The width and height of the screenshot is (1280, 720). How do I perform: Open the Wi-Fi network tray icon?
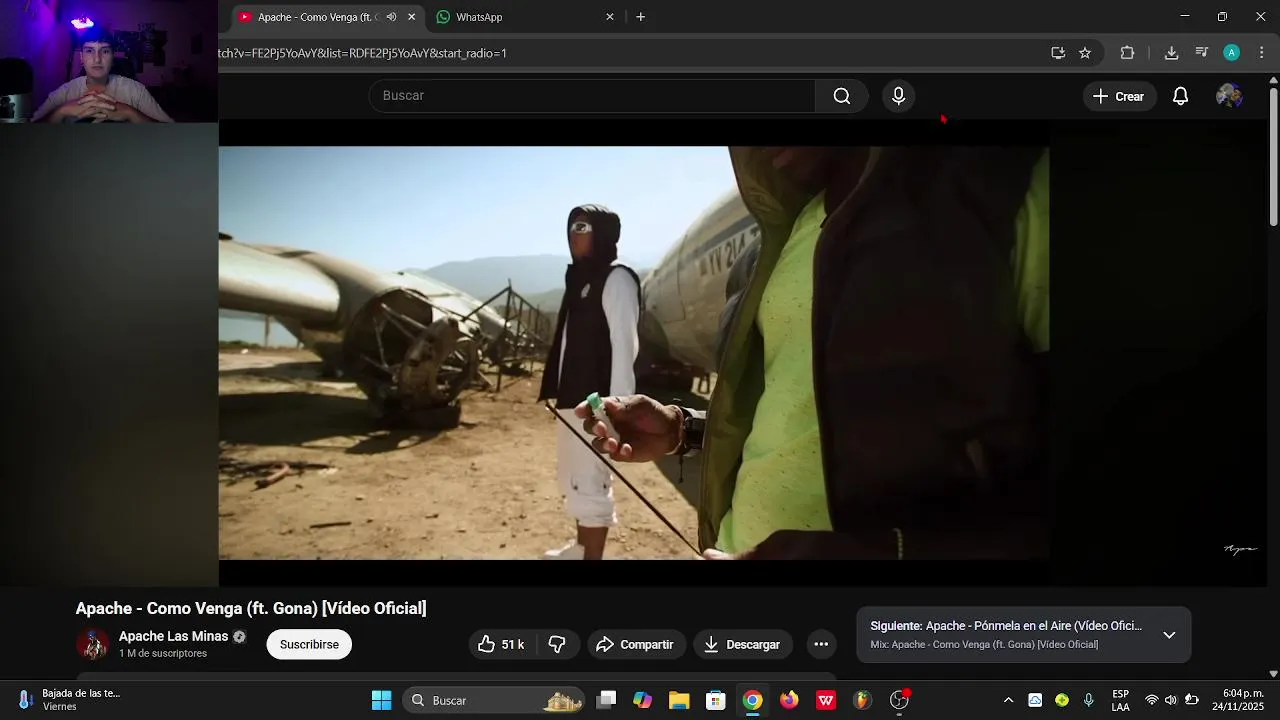click(1152, 700)
